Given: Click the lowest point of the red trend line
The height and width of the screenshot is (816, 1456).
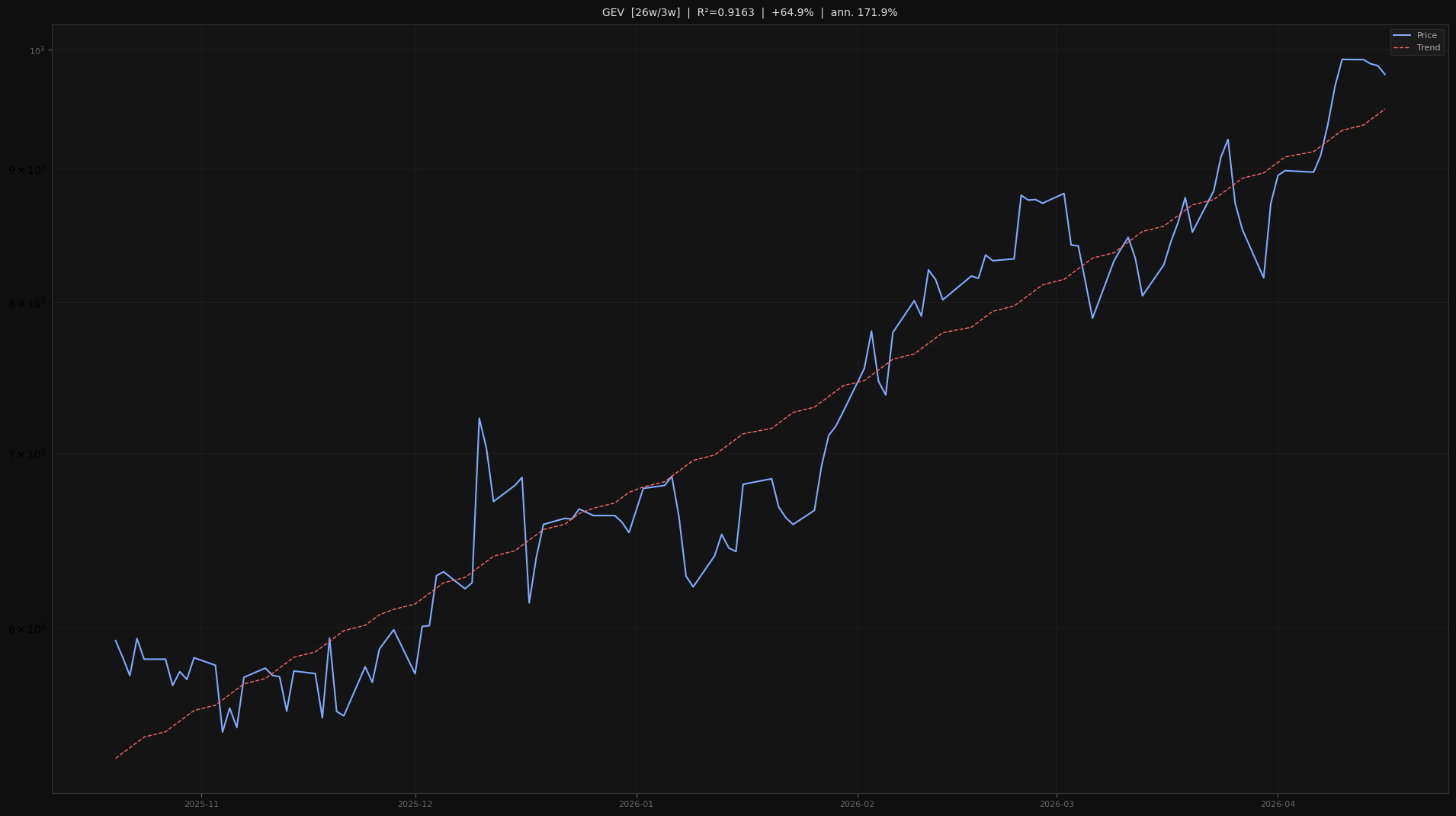Looking at the screenshot, I should (x=116, y=757).
